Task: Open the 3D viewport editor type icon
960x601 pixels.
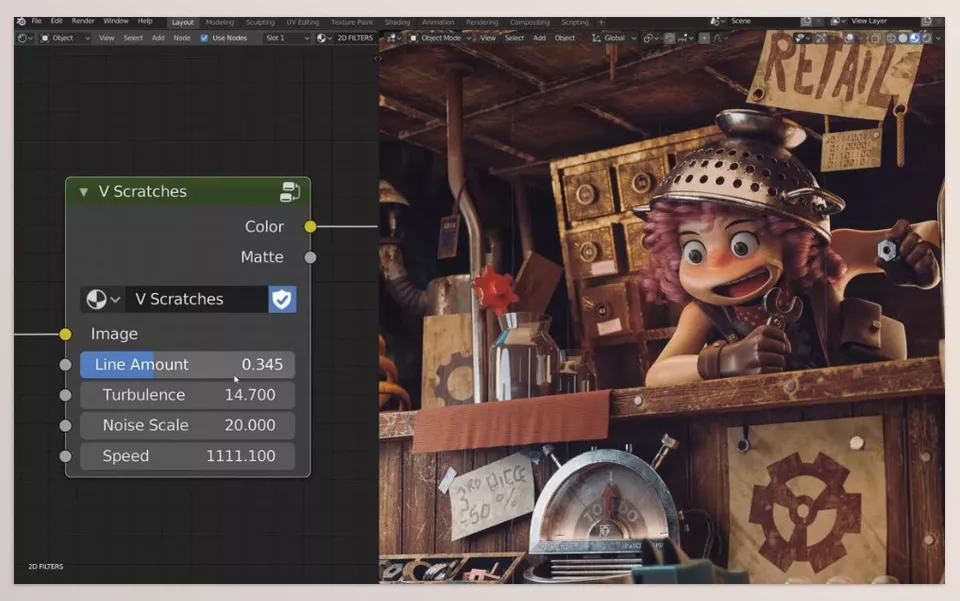Action: 394,38
